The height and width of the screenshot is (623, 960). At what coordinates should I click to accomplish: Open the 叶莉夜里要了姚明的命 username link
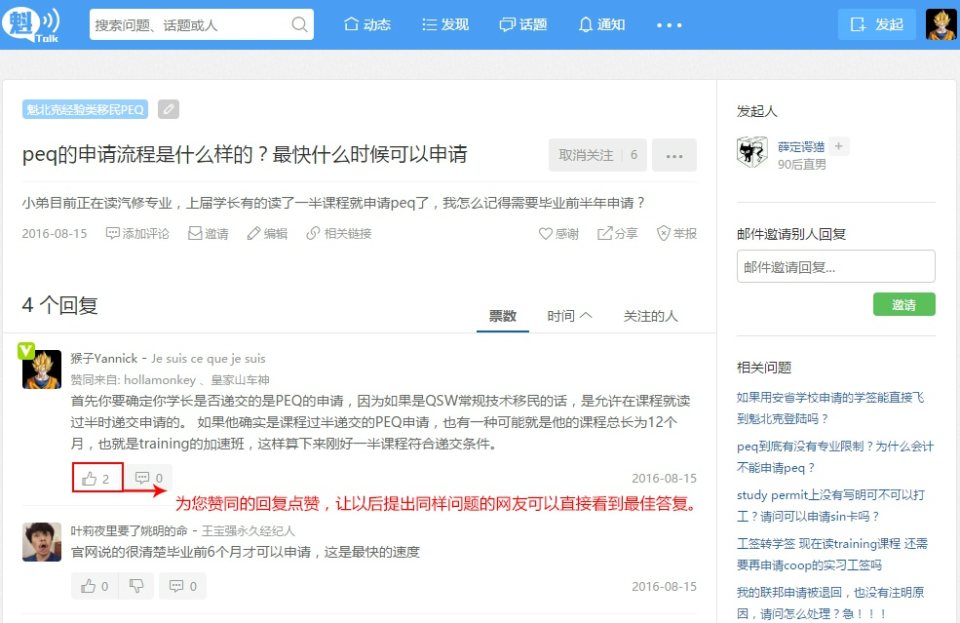[x=129, y=531]
